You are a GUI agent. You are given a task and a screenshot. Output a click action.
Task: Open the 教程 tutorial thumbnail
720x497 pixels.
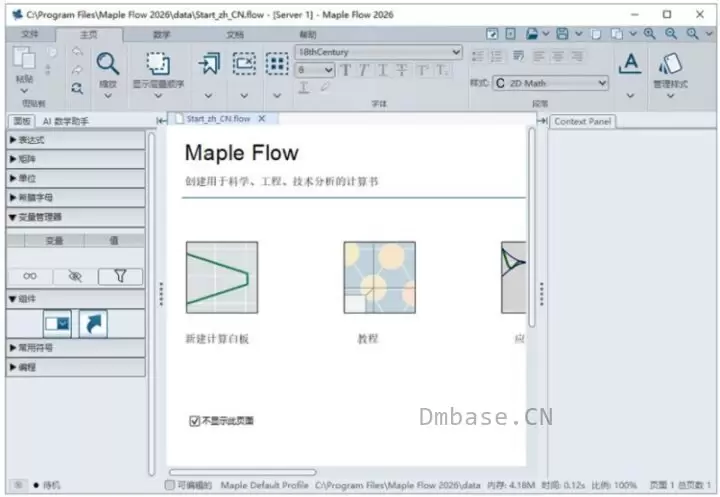point(380,277)
